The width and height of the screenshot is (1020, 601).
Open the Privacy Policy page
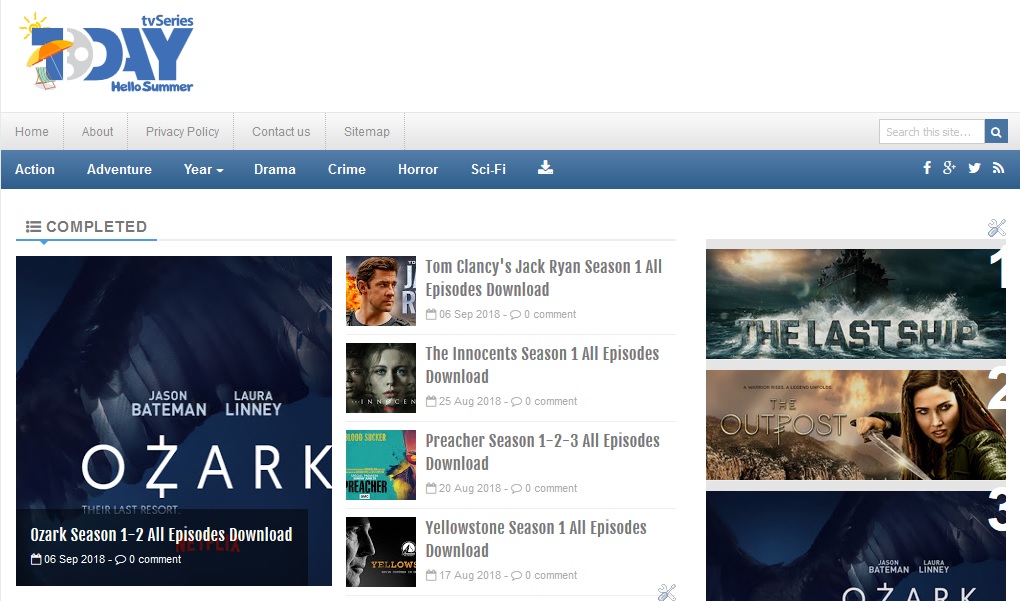click(181, 131)
